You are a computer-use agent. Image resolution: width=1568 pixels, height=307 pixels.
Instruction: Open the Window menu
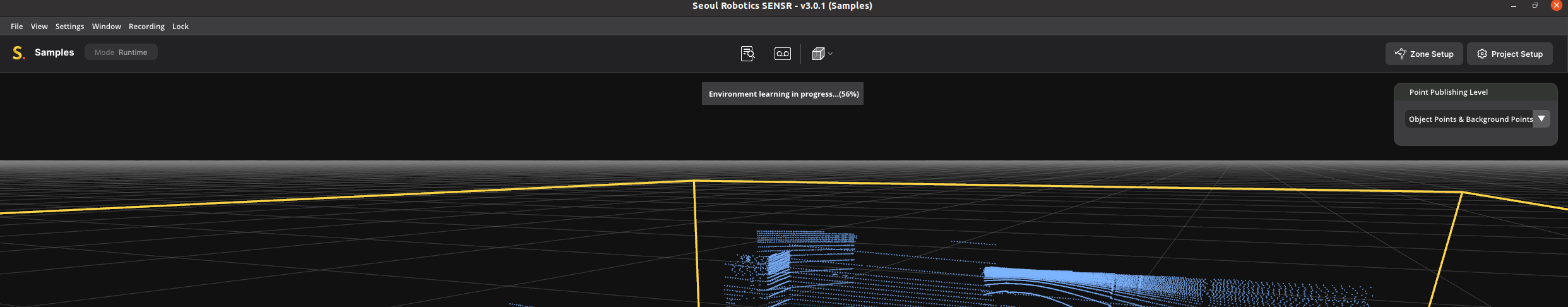106,27
